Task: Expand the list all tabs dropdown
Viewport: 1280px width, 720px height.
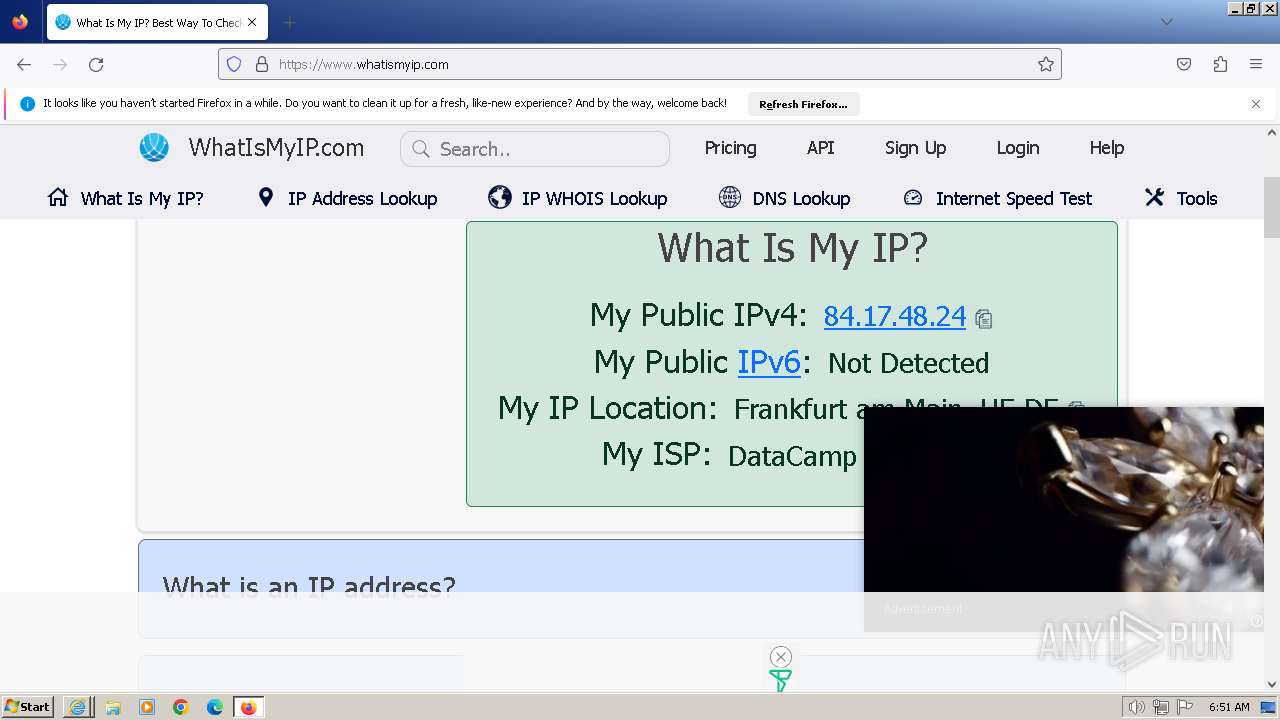Action: (1166, 22)
